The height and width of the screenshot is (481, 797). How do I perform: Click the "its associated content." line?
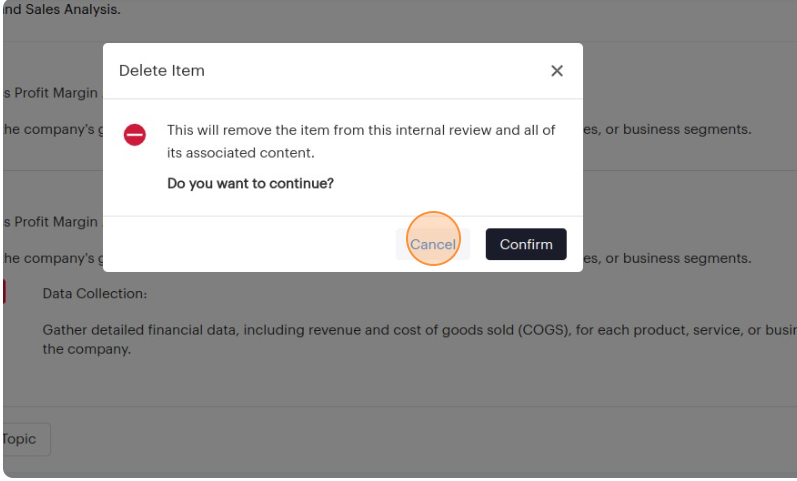pyautogui.click(x=240, y=153)
